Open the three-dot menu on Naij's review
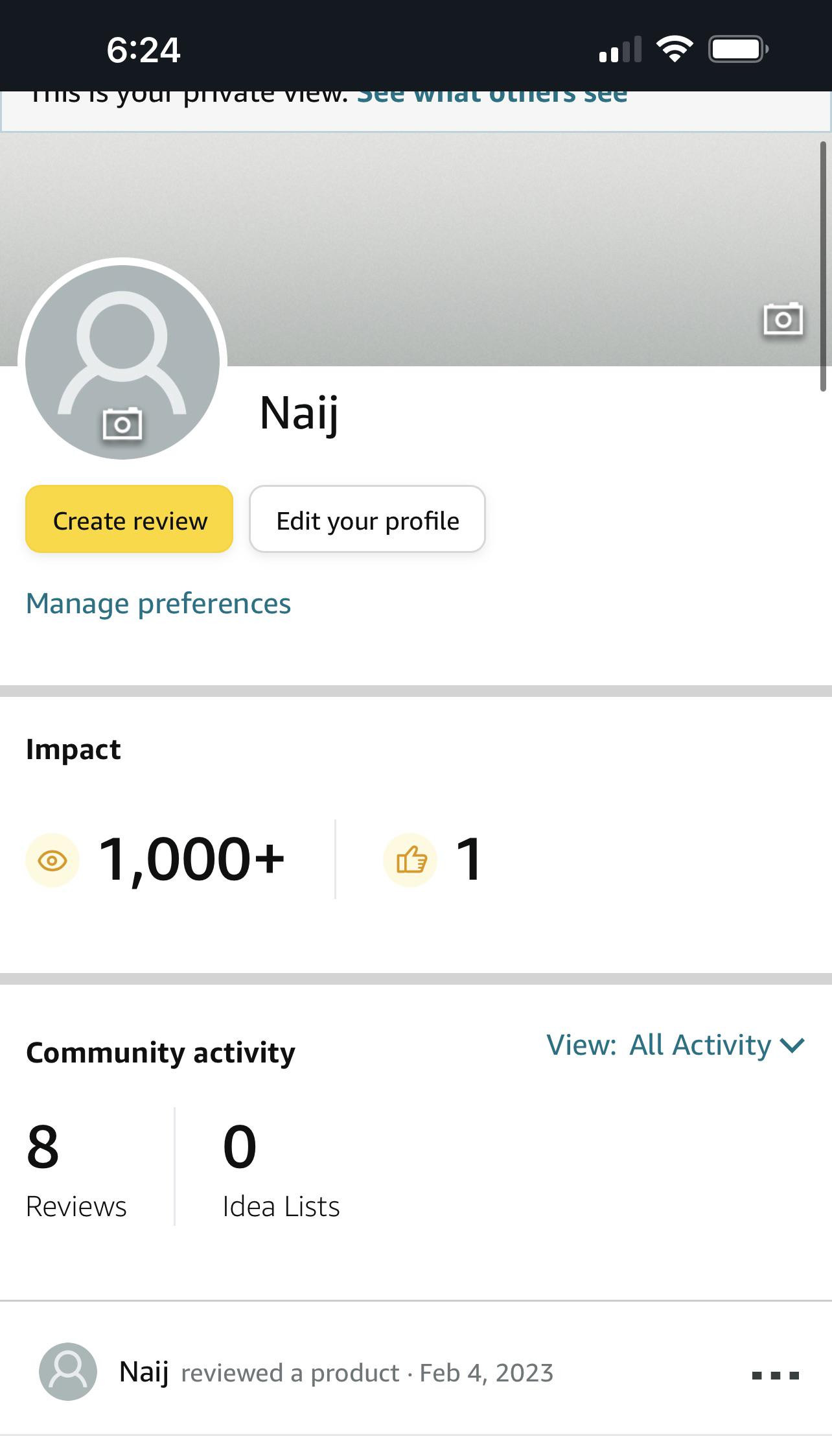Image resolution: width=832 pixels, height=1456 pixels. click(776, 1375)
